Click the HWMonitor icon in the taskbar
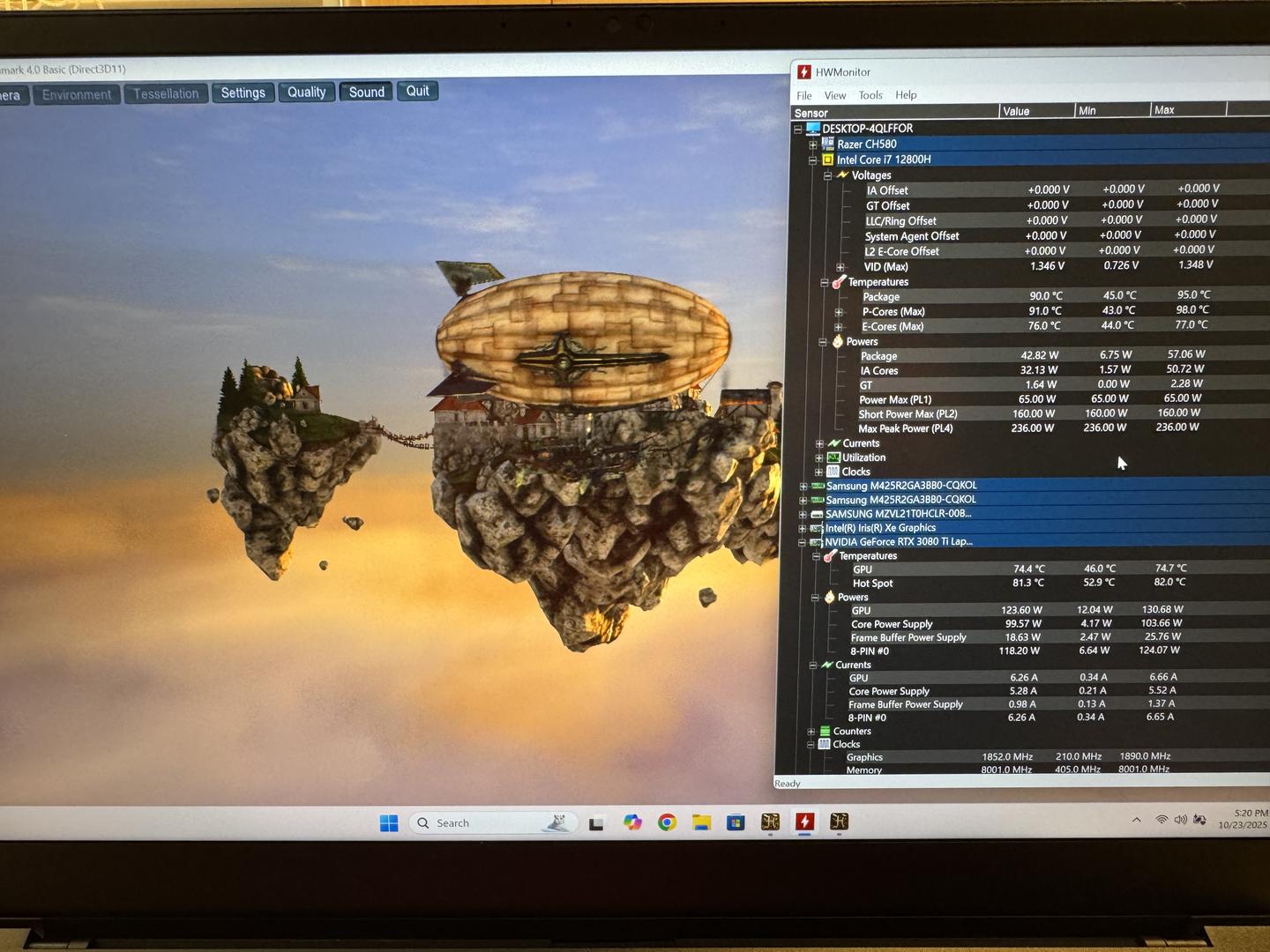This screenshot has width=1270, height=952. [x=804, y=822]
